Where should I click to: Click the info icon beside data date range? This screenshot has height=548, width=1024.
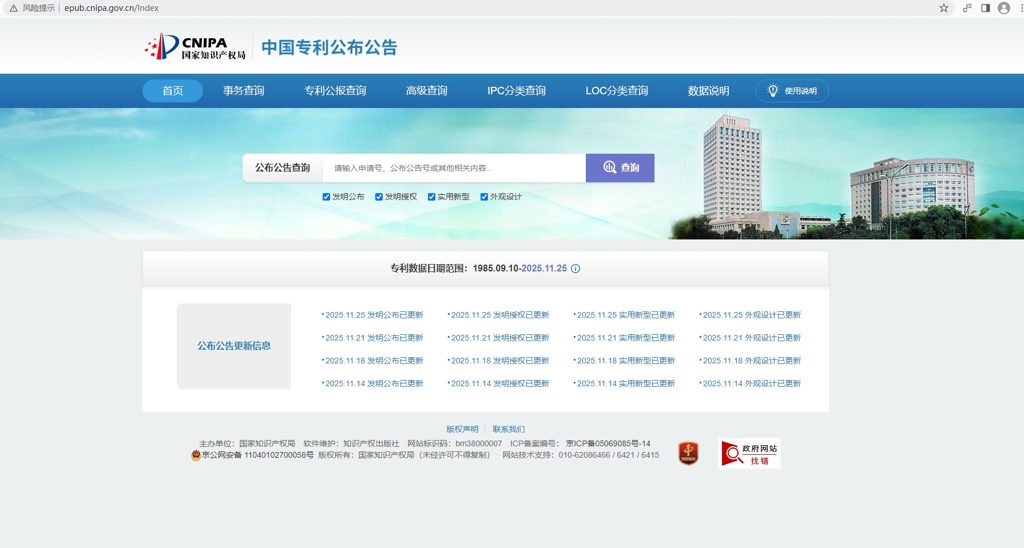pos(575,268)
